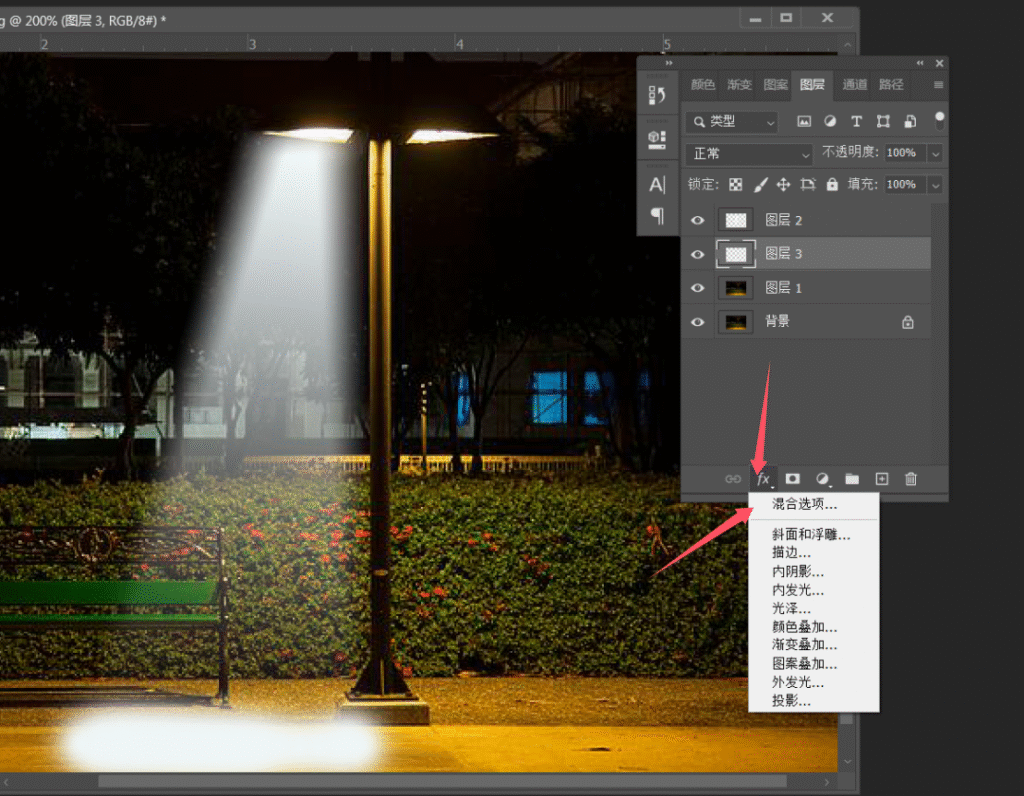This screenshot has width=1024, height=796.
Task: Toggle lock transparent pixels
Action: [735, 185]
